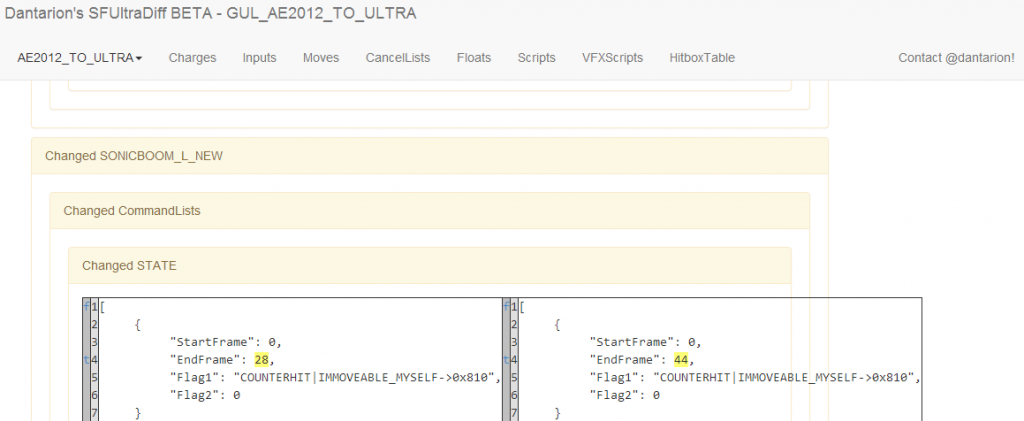
Task: Select the highlighted EndFrame value 44
Action: click(681, 360)
